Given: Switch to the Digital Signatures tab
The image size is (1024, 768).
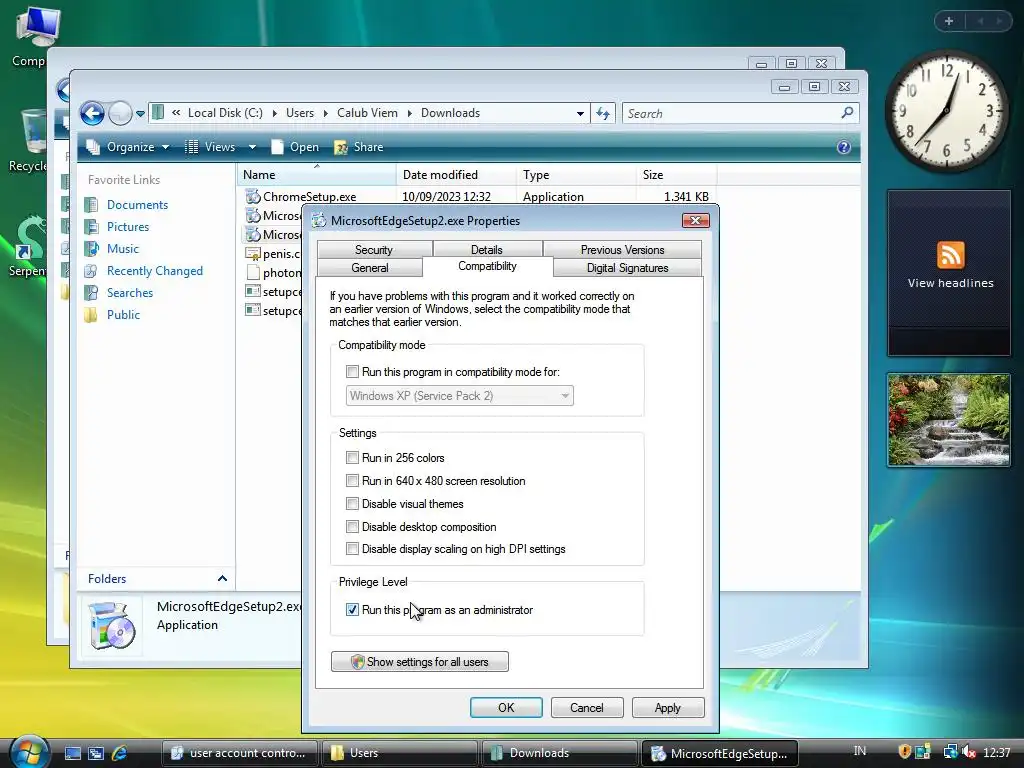Looking at the screenshot, I should (628, 268).
